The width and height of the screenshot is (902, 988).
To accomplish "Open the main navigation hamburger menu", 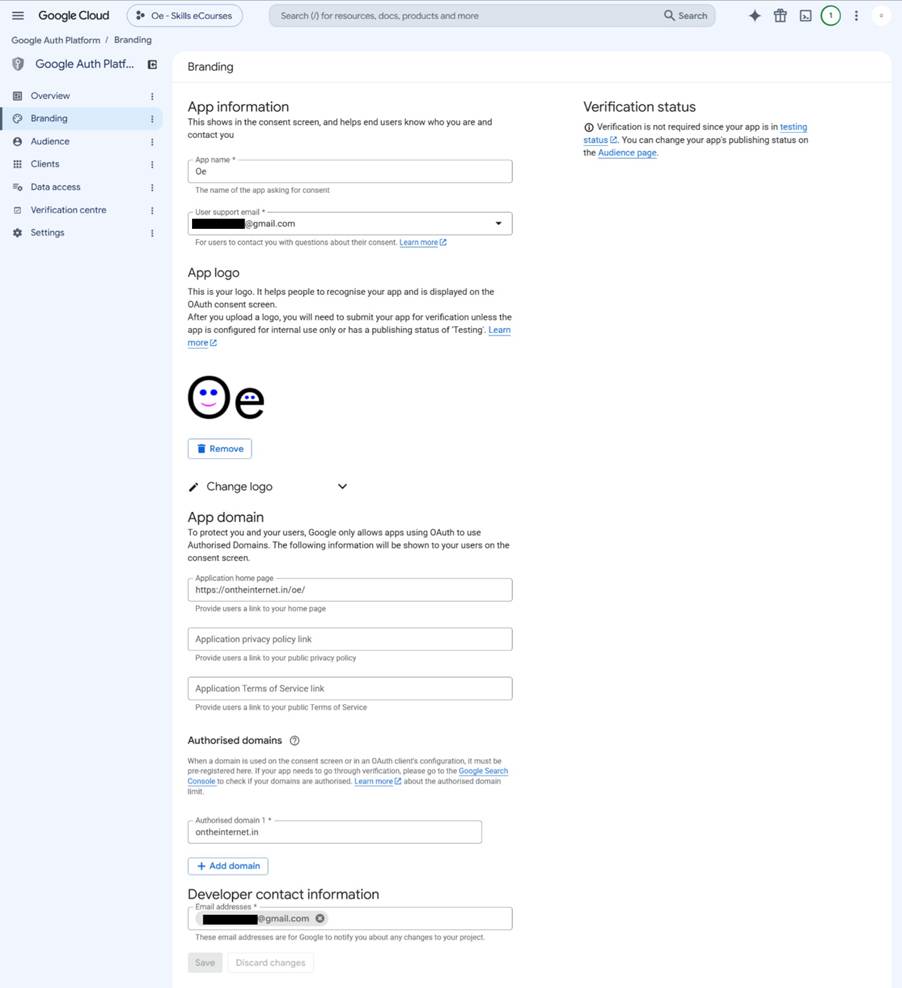I will click(18, 16).
